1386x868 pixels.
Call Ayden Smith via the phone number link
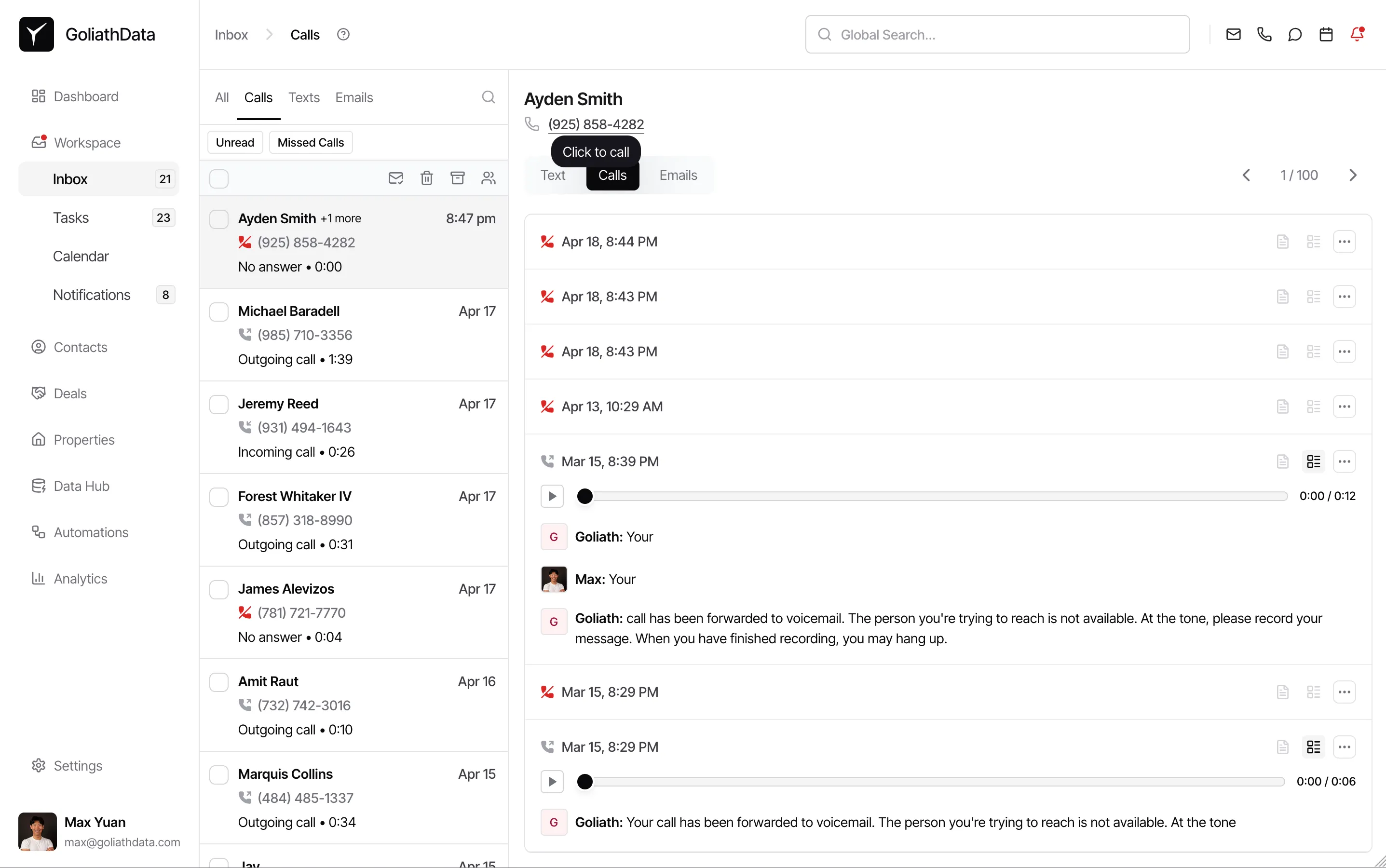coord(596,124)
